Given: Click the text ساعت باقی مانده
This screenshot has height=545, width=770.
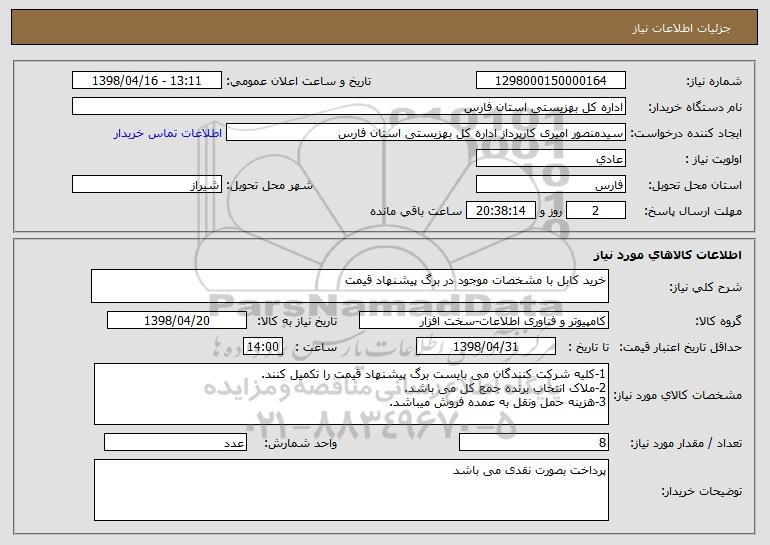Looking at the screenshot, I should (x=416, y=211).
